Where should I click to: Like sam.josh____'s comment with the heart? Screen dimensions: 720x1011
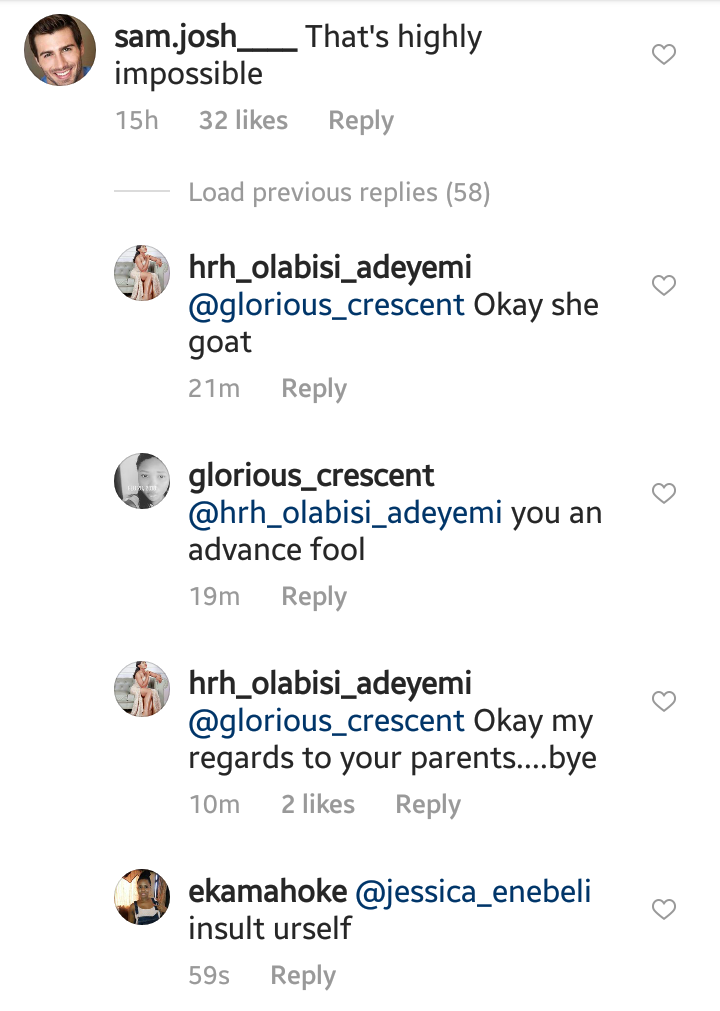point(664,55)
